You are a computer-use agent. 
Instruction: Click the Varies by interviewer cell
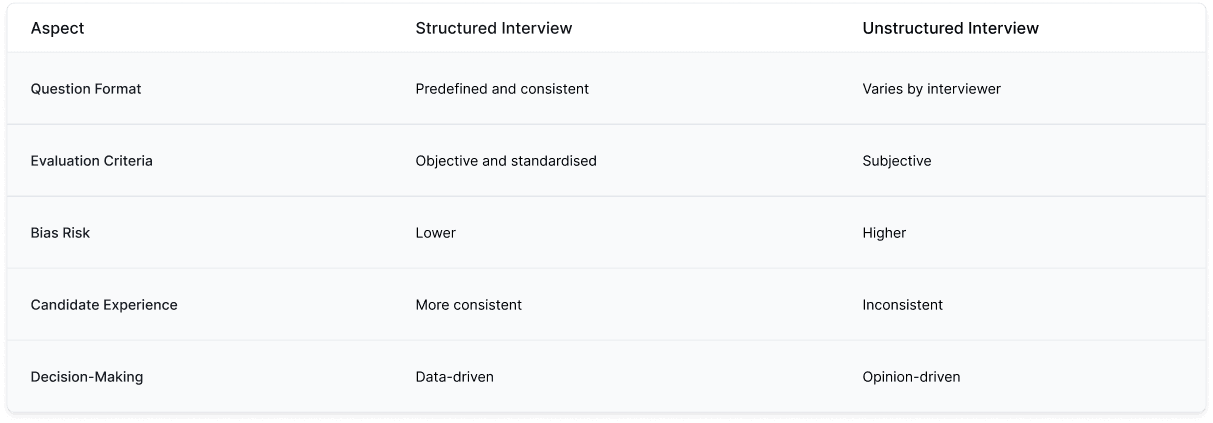point(931,89)
